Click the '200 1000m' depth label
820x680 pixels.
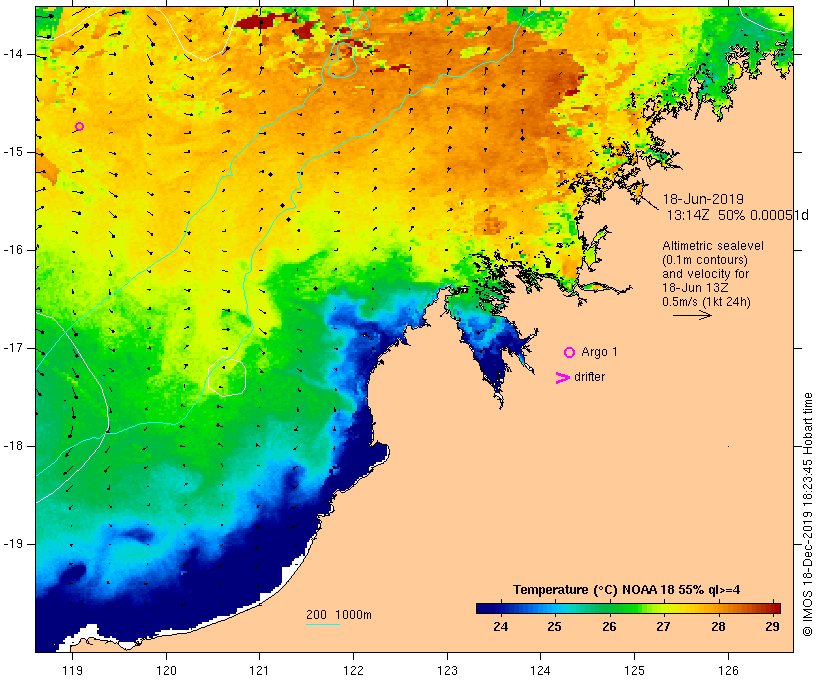pos(339,615)
